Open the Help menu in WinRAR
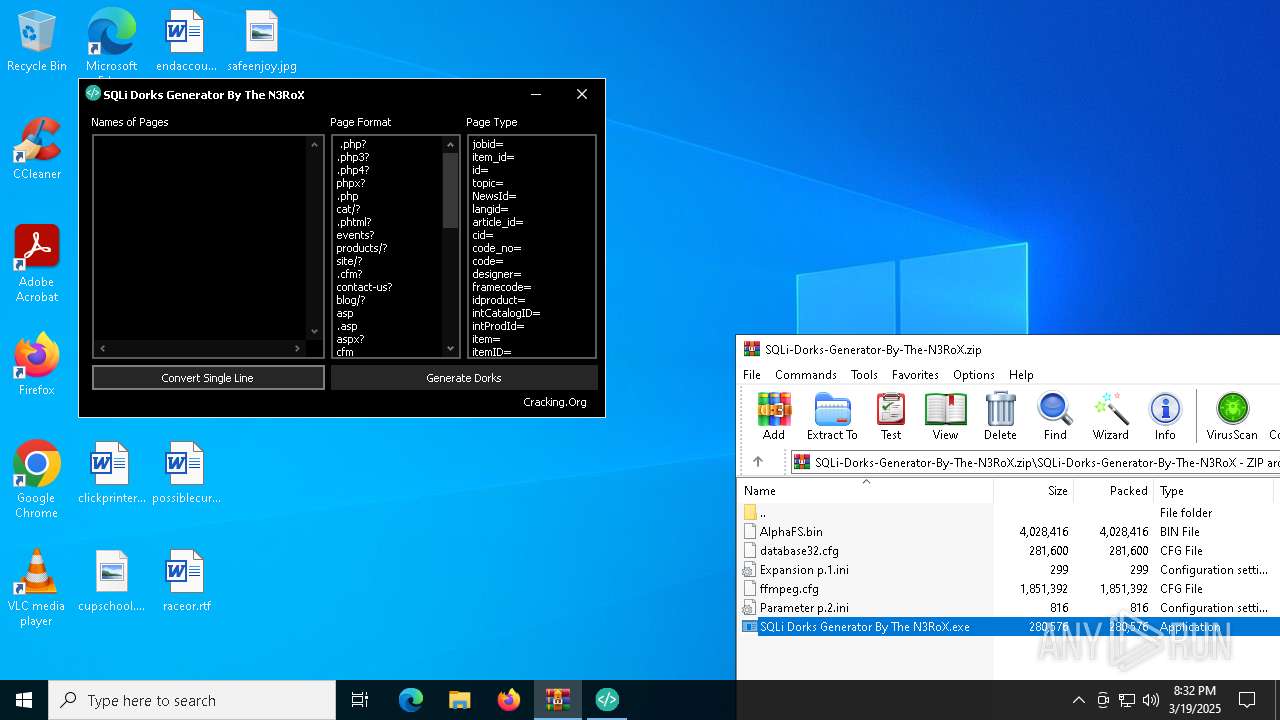This screenshot has height=720, width=1280. click(x=1021, y=374)
